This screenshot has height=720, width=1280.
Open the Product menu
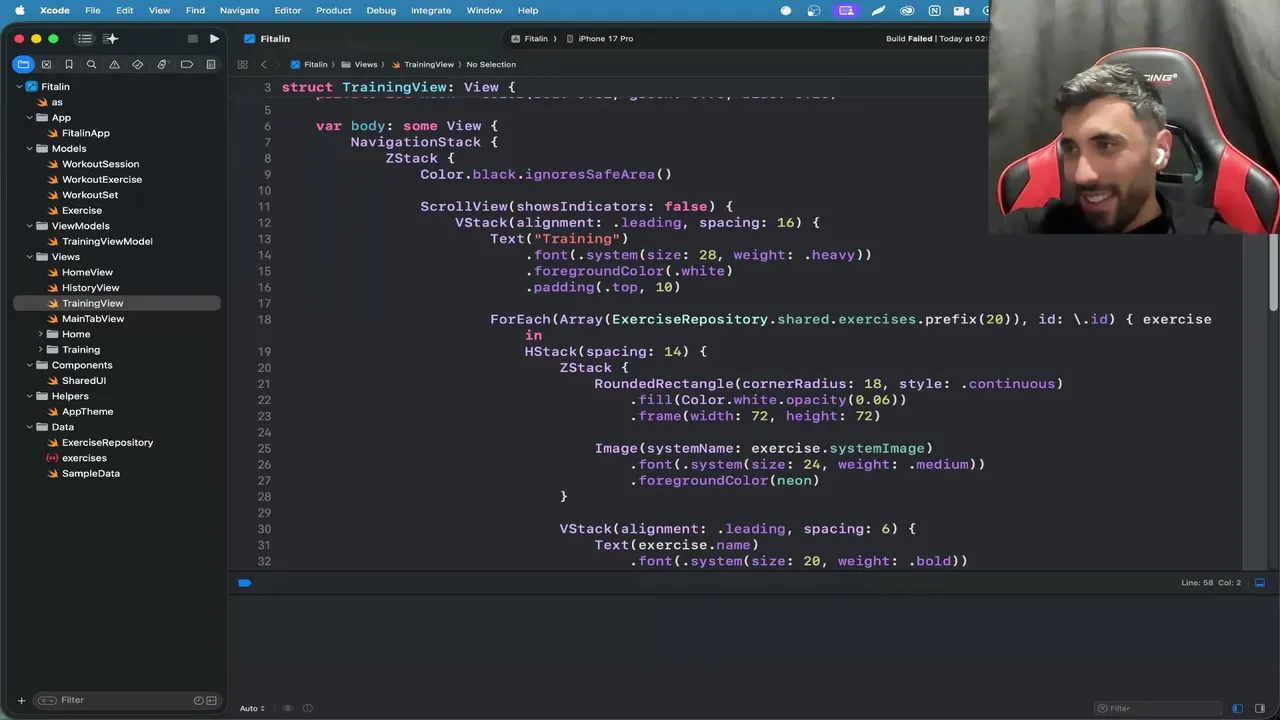(333, 10)
